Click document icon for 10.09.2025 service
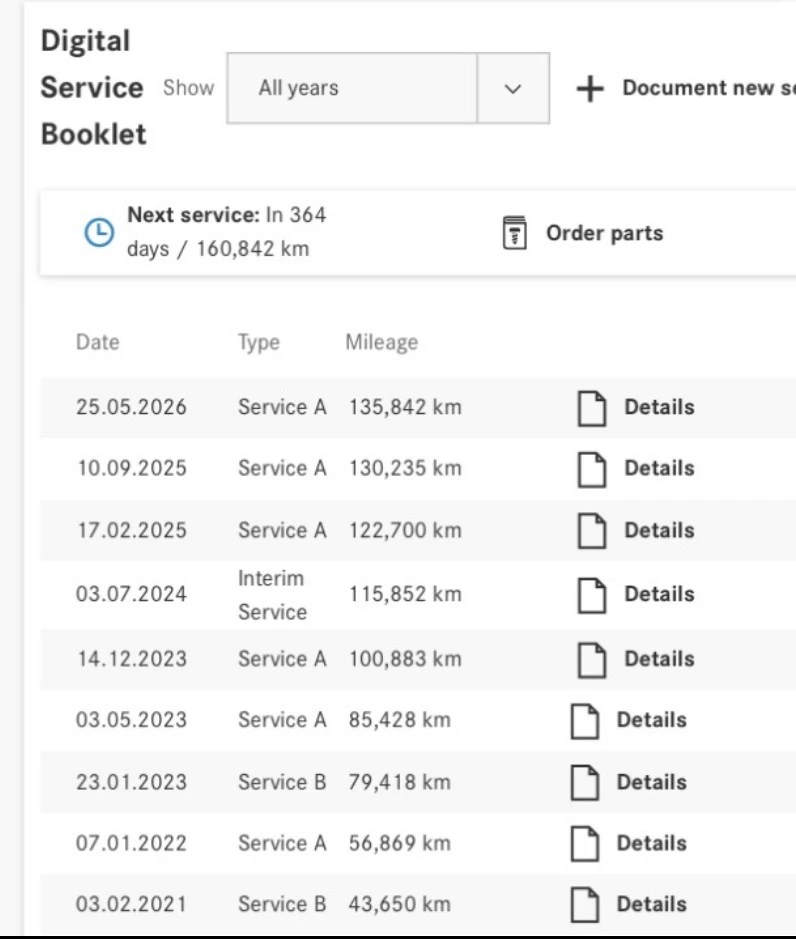 point(592,470)
